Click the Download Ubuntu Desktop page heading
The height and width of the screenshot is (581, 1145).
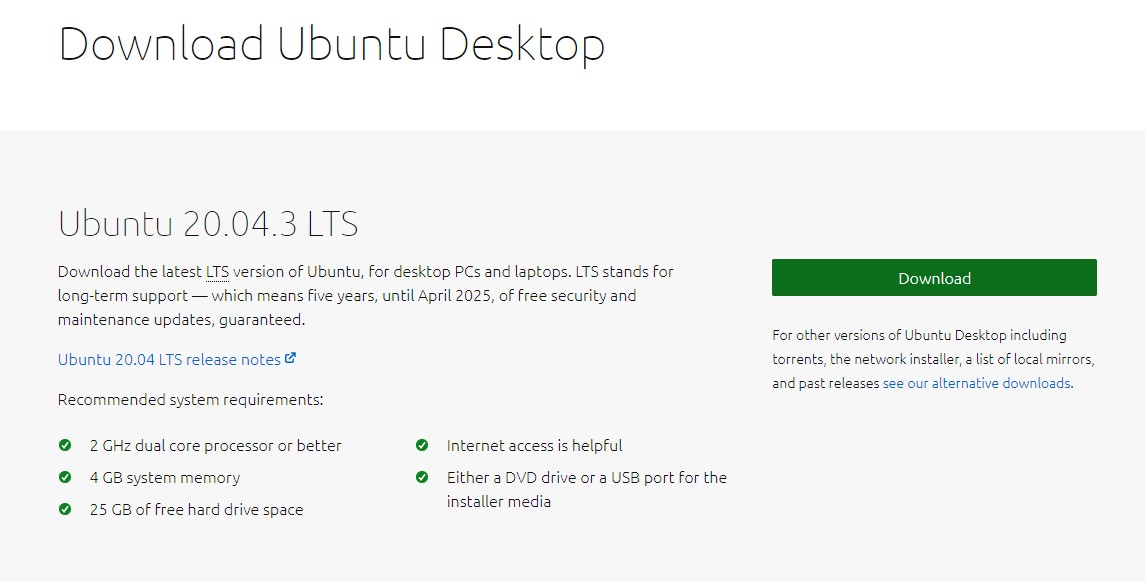[332, 44]
